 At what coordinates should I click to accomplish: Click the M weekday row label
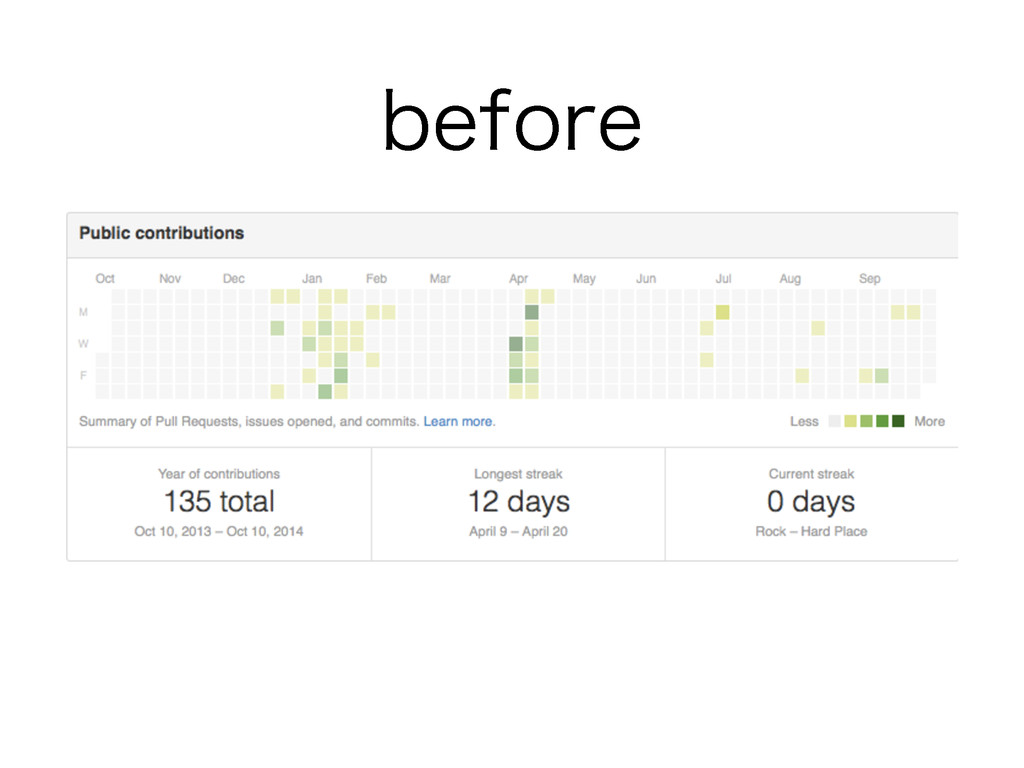[83, 312]
